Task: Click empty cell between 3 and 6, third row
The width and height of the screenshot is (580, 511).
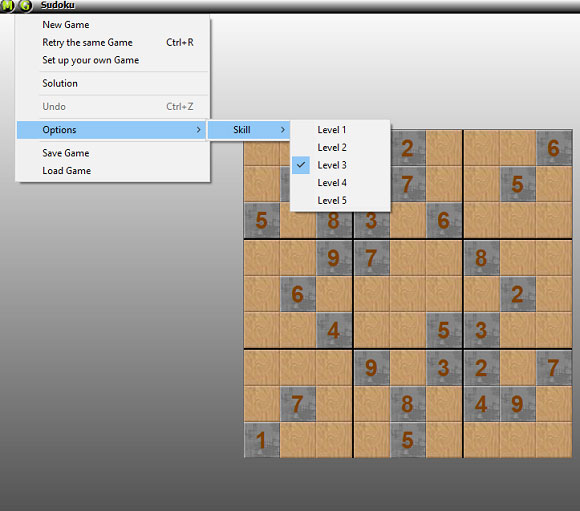Action: tap(408, 220)
